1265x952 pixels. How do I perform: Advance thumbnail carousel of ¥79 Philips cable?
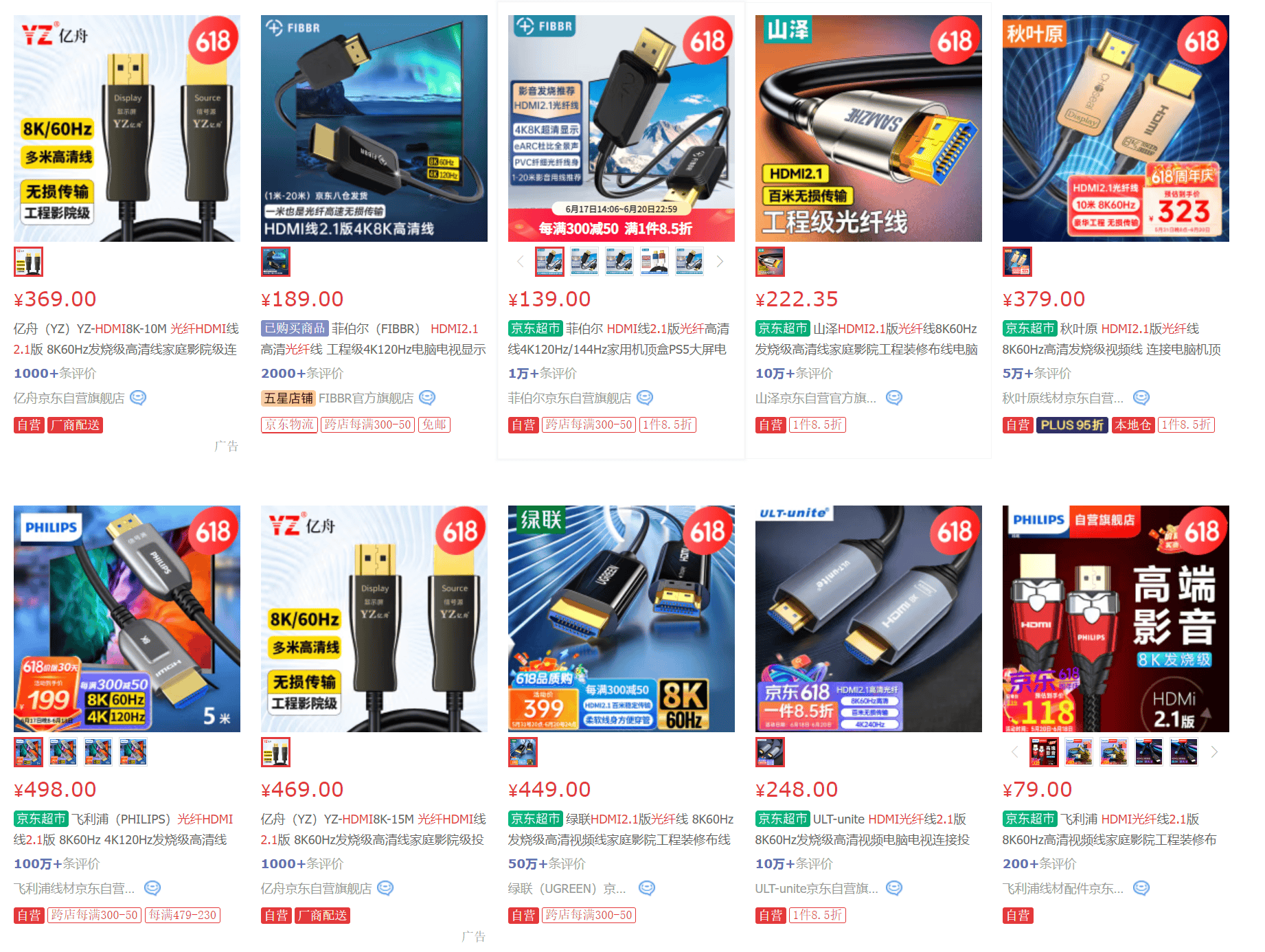(x=1214, y=752)
